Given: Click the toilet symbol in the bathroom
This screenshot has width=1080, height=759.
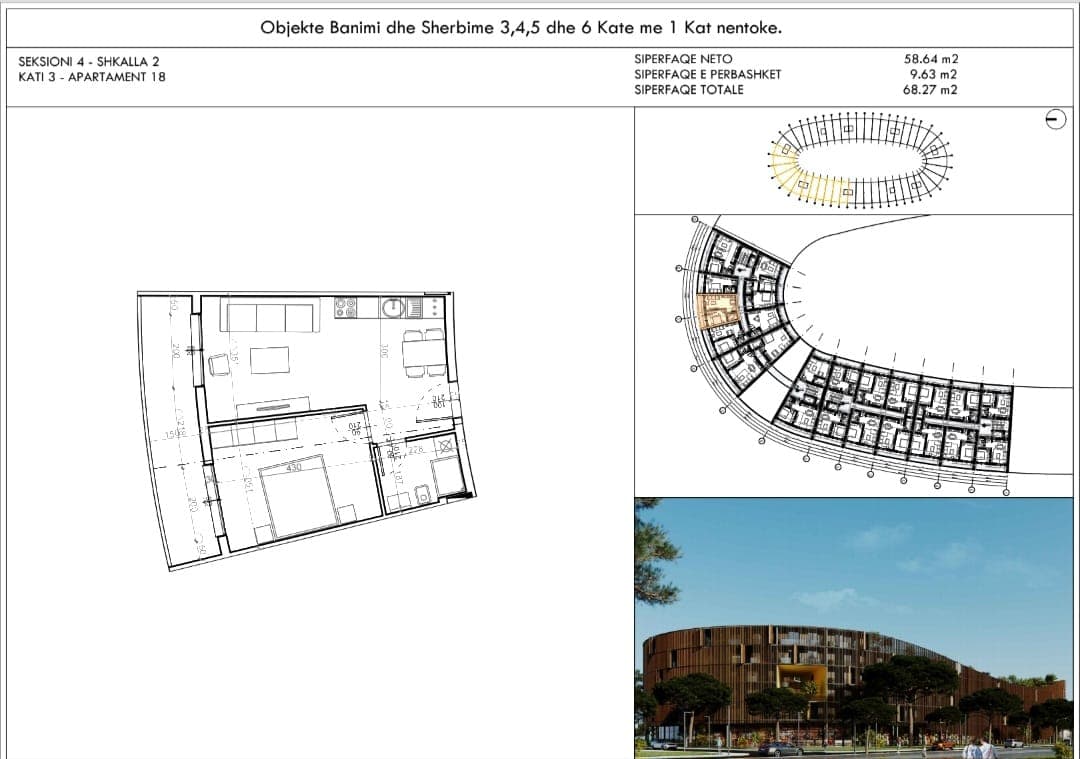Looking at the screenshot, I should (x=422, y=494).
